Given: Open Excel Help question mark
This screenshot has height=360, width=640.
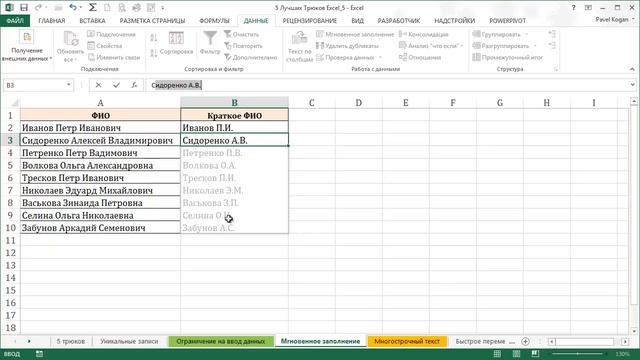Looking at the screenshot, I should click(573, 7).
